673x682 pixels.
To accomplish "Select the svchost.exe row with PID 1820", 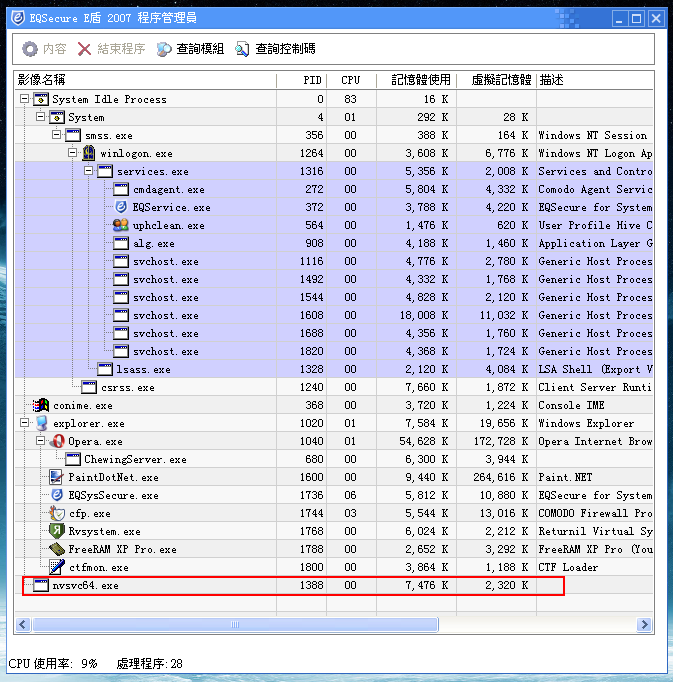I will (x=334, y=351).
